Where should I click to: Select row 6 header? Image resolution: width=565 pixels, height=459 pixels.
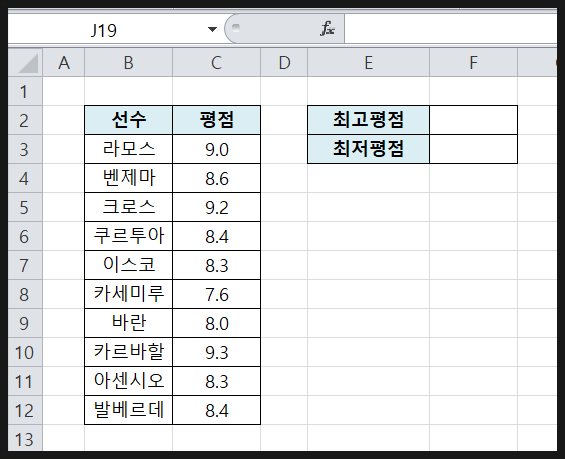pyautogui.click(x=25, y=236)
